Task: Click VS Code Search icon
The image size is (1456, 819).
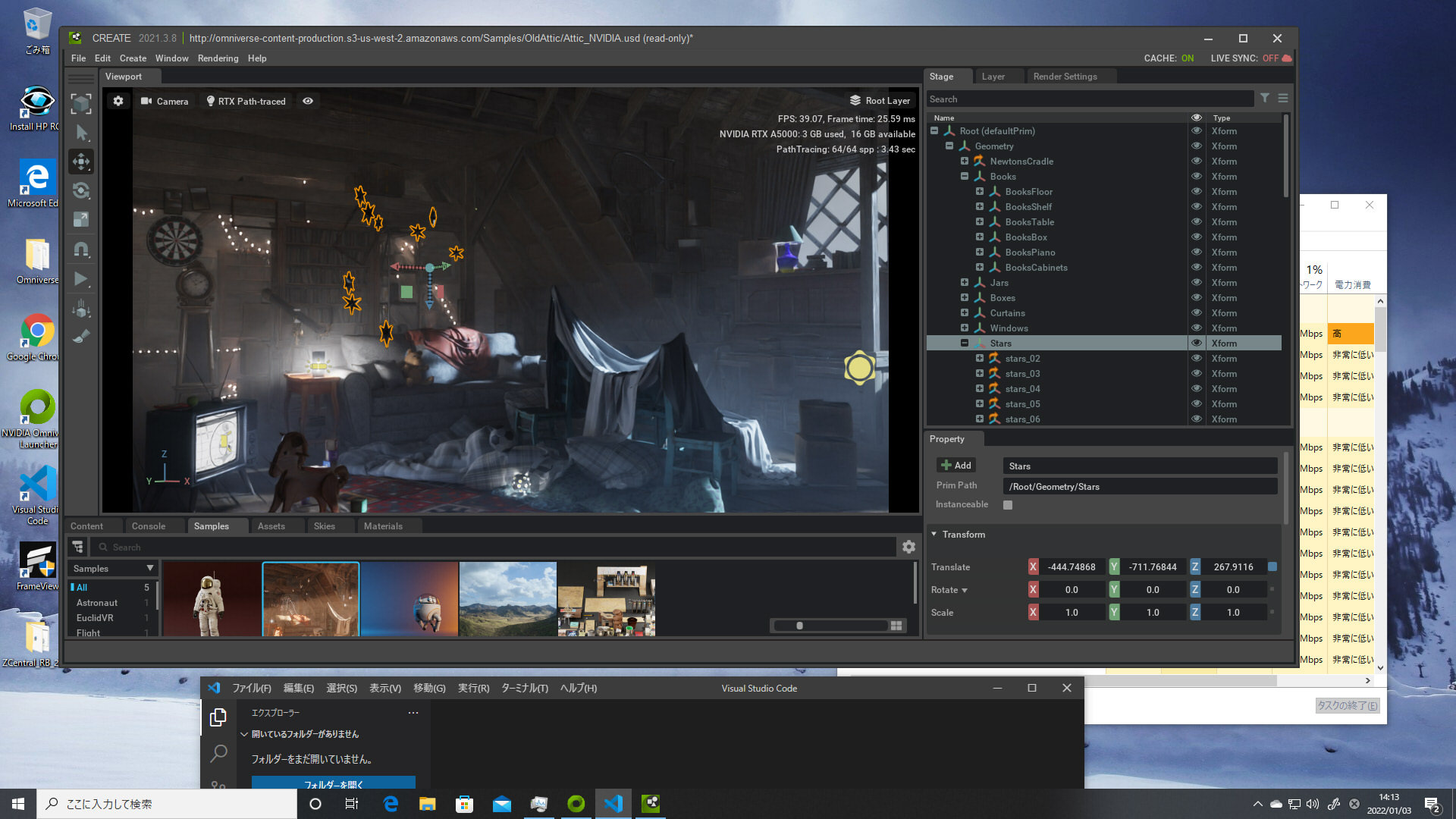Action: [218, 753]
